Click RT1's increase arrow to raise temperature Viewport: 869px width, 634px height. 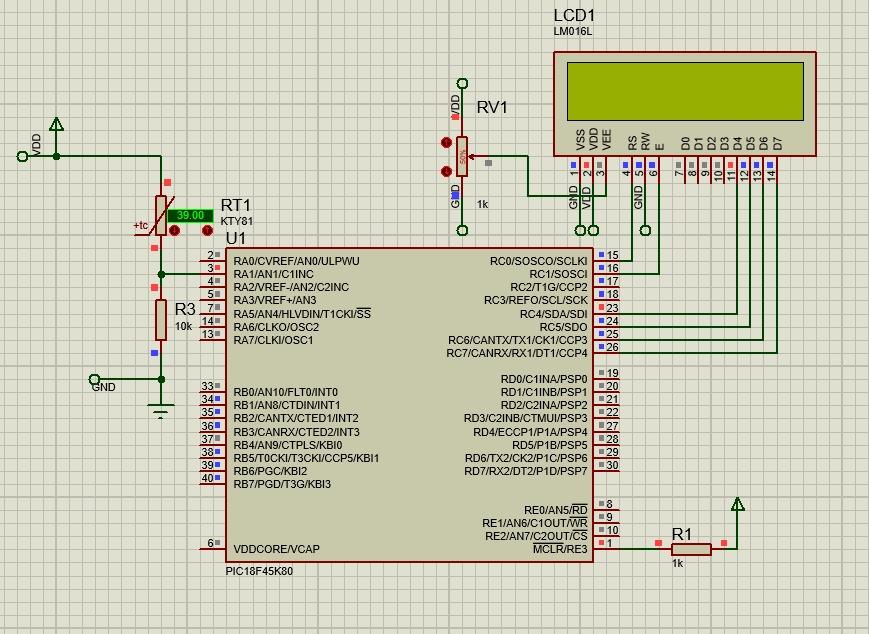coord(207,229)
